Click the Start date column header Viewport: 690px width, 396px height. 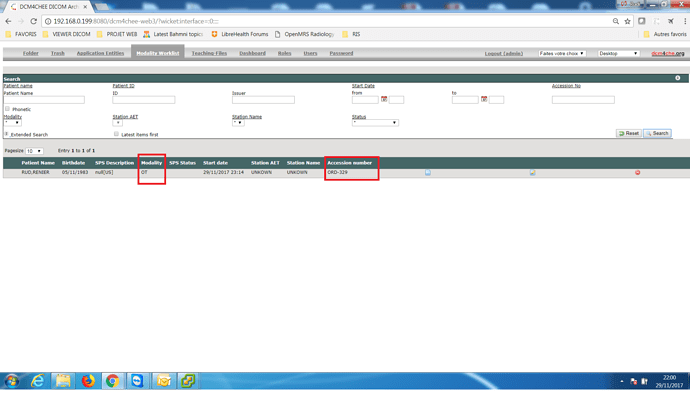tap(215, 163)
